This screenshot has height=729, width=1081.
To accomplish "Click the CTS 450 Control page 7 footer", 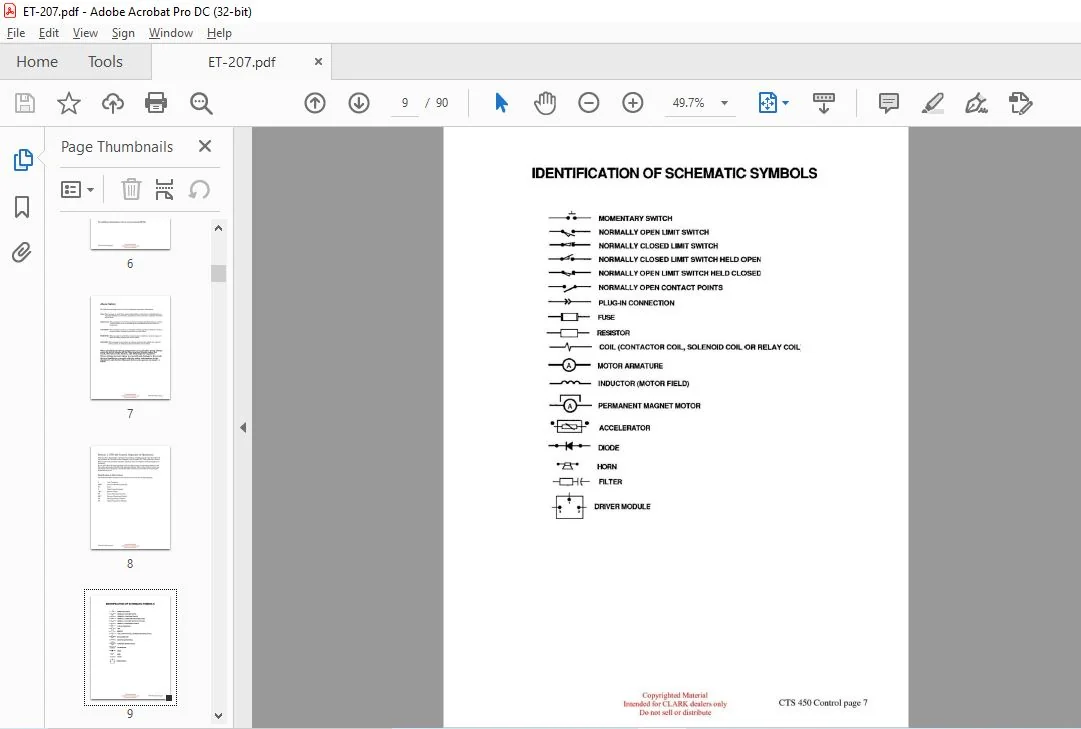I will click(823, 703).
